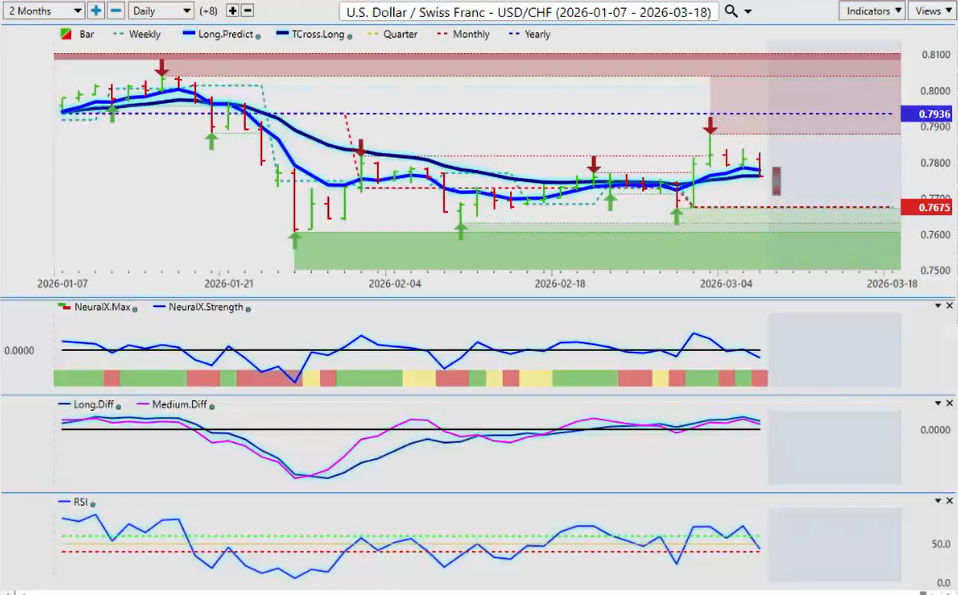Click the Bar legend color swatch
This screenshot has height=595, width=958.
[66, 34]
